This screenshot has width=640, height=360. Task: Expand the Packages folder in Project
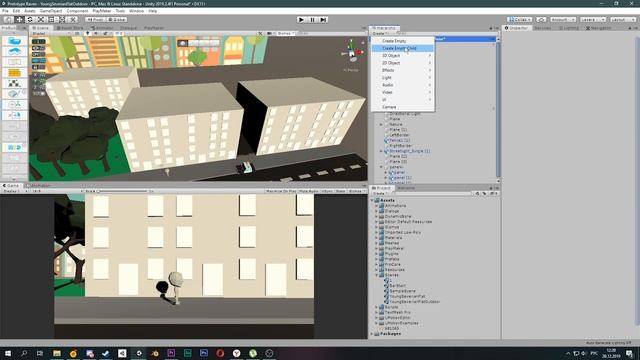pos(372,334)
